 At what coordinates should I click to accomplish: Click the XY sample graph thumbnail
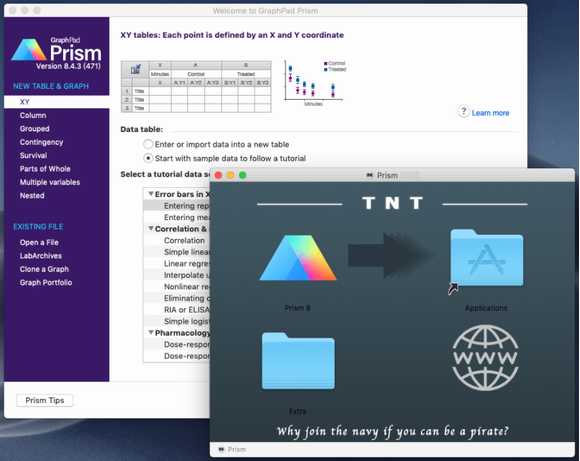coord(315,84)
